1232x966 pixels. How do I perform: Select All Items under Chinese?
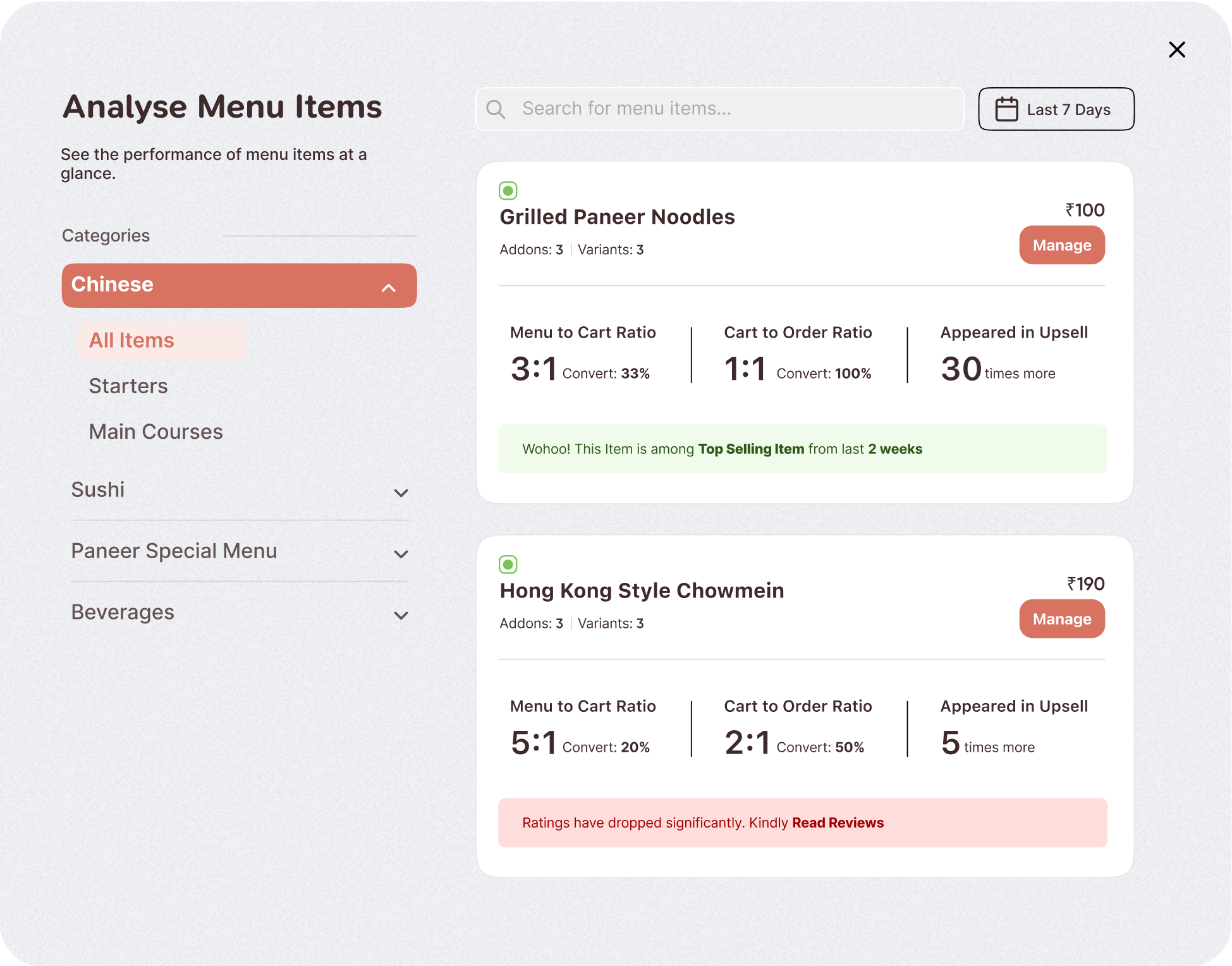[x=131, y=341]
